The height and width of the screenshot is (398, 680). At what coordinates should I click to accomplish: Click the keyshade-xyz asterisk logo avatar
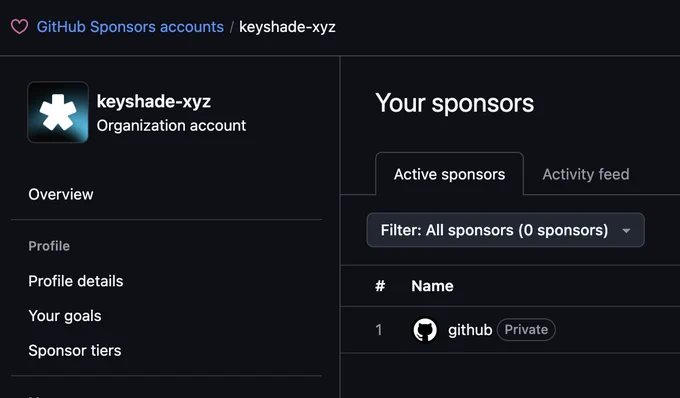(x=58, y=112)
